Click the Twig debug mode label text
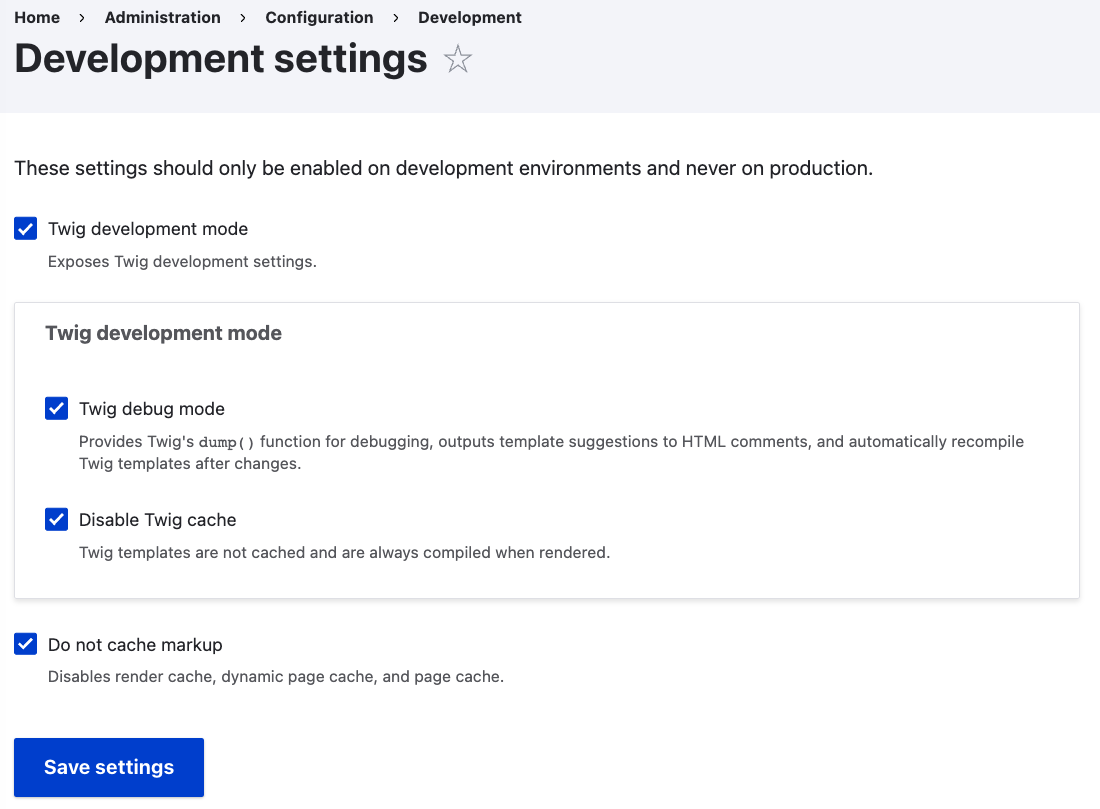1100x809 pixels. point(152,408)
